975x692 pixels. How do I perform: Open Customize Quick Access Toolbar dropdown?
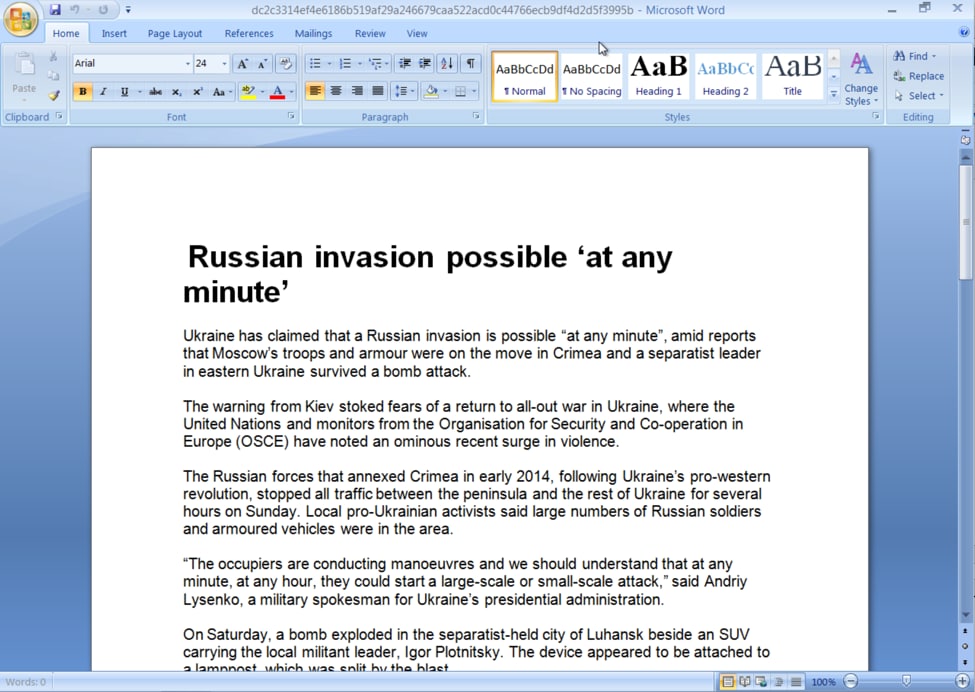(x=128, y=10)
